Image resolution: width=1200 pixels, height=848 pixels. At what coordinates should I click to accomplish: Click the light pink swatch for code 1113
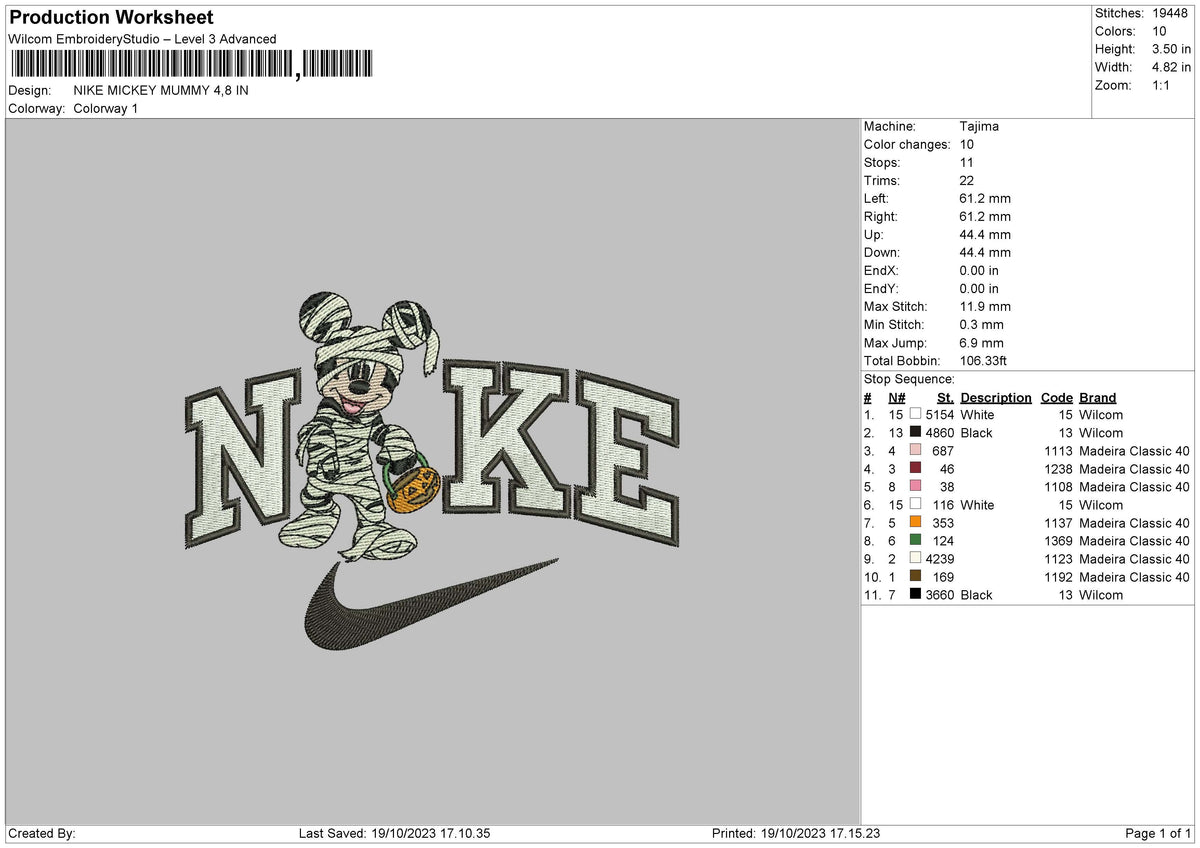point(915,450)
